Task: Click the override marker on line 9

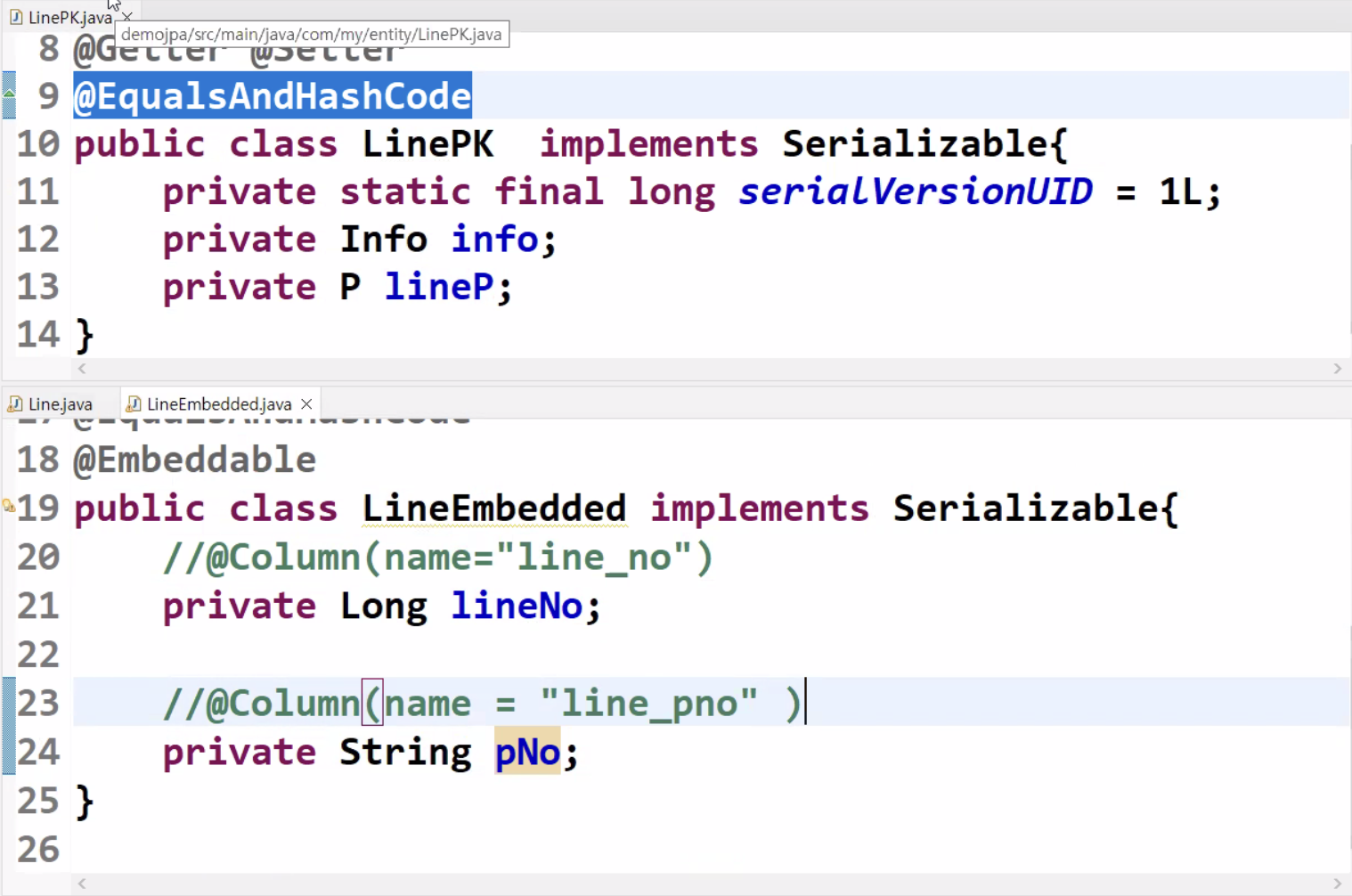Action: 9,94
